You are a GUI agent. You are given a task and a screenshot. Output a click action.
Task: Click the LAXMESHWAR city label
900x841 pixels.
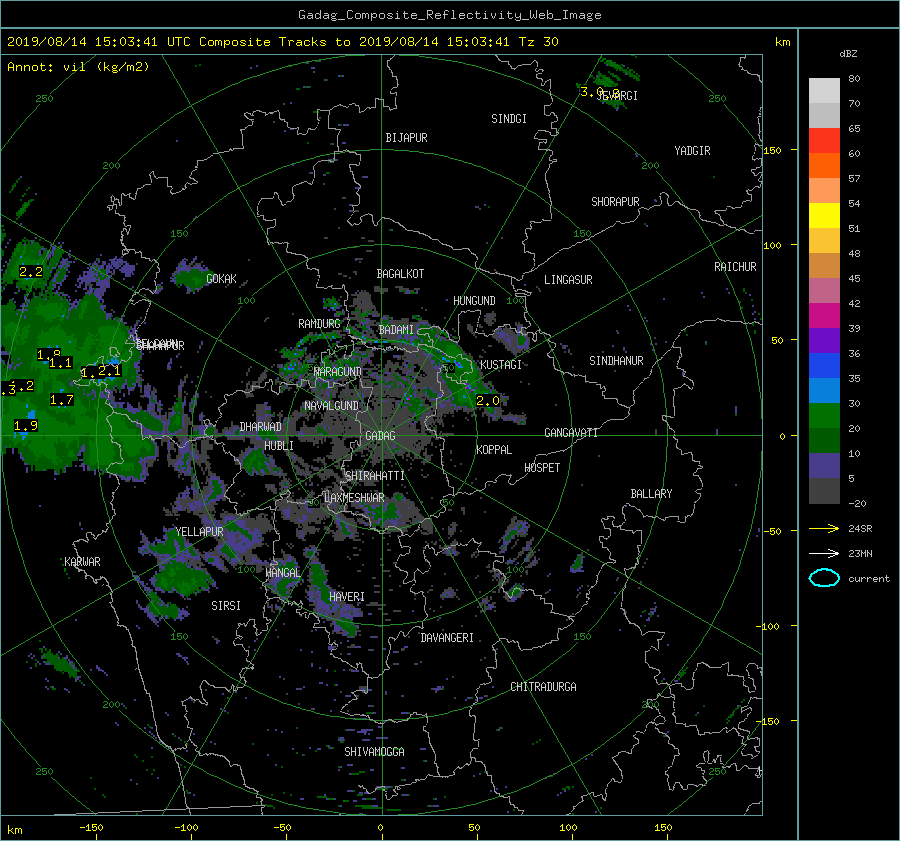tap(354, 498)
